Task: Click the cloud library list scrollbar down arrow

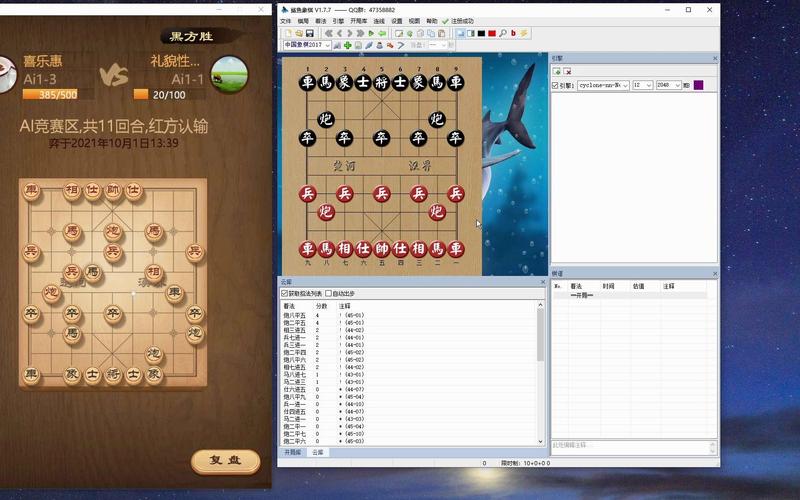Action: pyautogui.click(x=540, y=441)
